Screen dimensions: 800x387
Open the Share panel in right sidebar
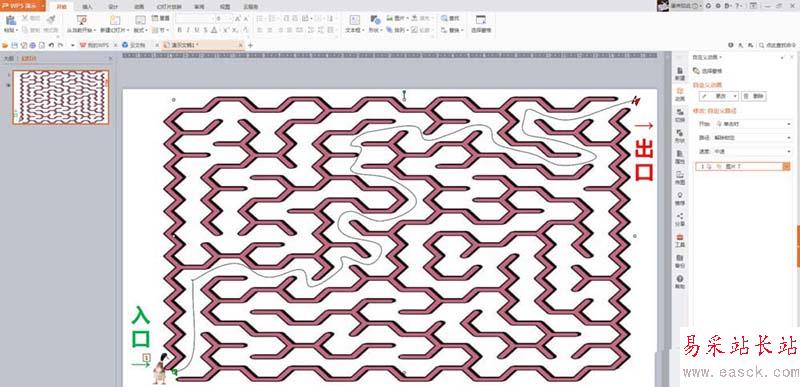tap(680, 220)
